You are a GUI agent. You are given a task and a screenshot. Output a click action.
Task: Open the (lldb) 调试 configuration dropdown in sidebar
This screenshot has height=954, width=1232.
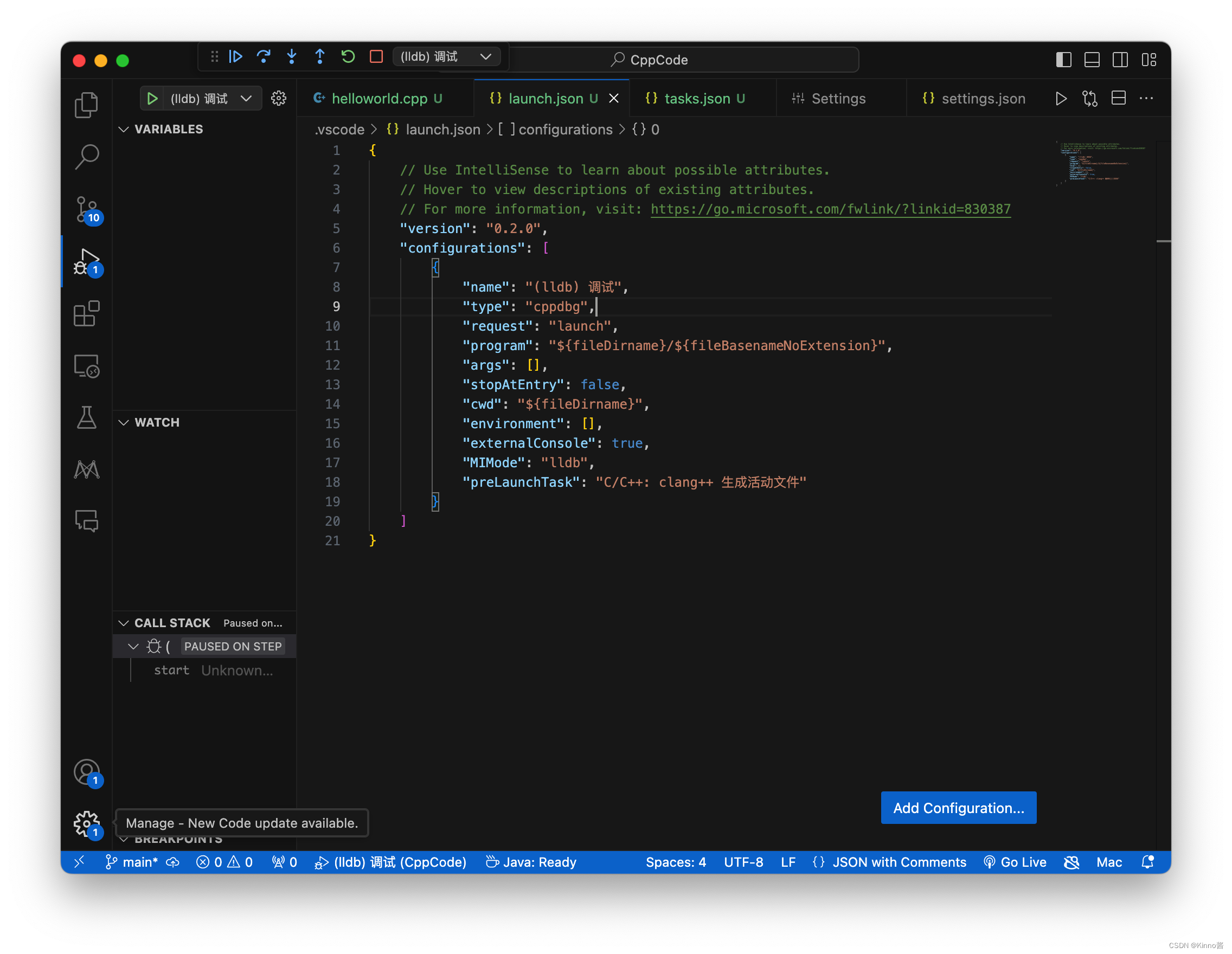(x=246, y=99)
